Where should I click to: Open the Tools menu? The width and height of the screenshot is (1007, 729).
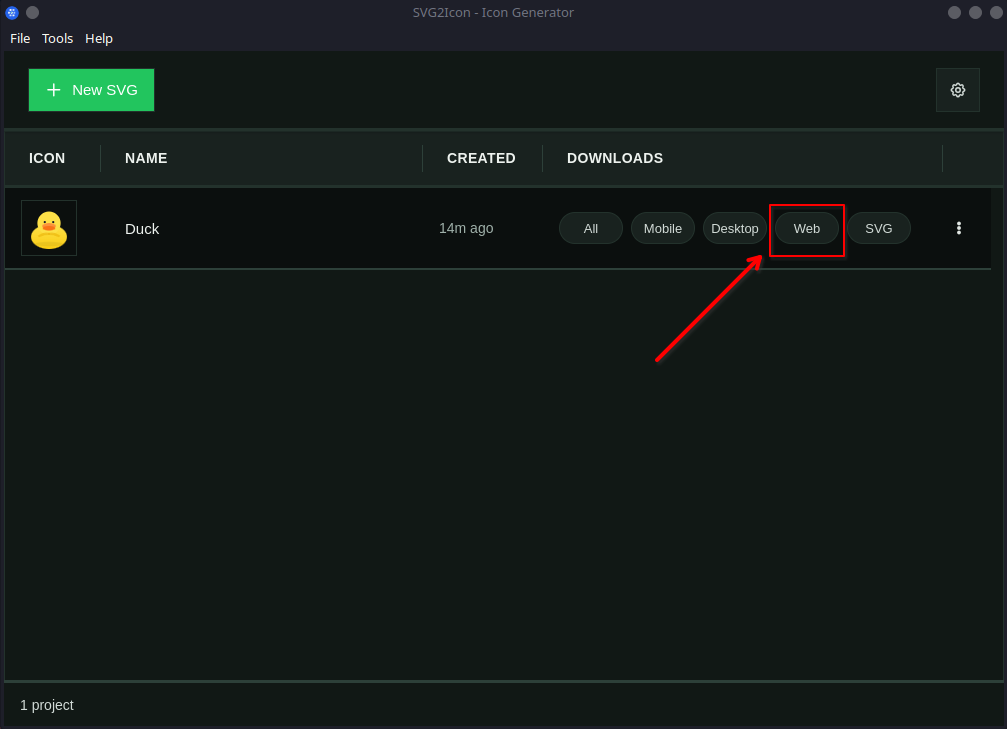[57, 38]
